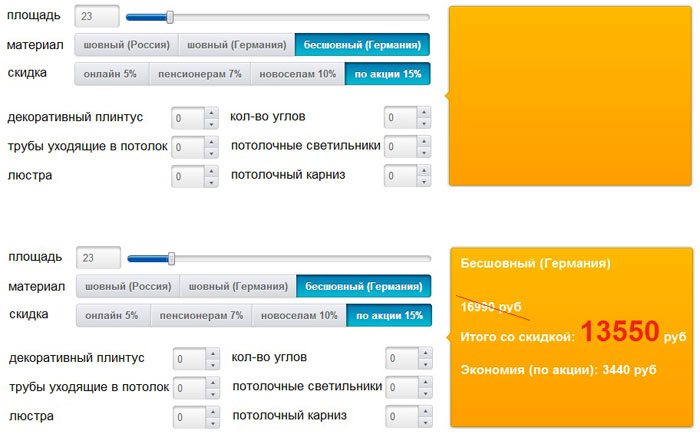
Task: Increase кол-во углов in top calculator
Action: pyautogui.click(x=424, y=112)
